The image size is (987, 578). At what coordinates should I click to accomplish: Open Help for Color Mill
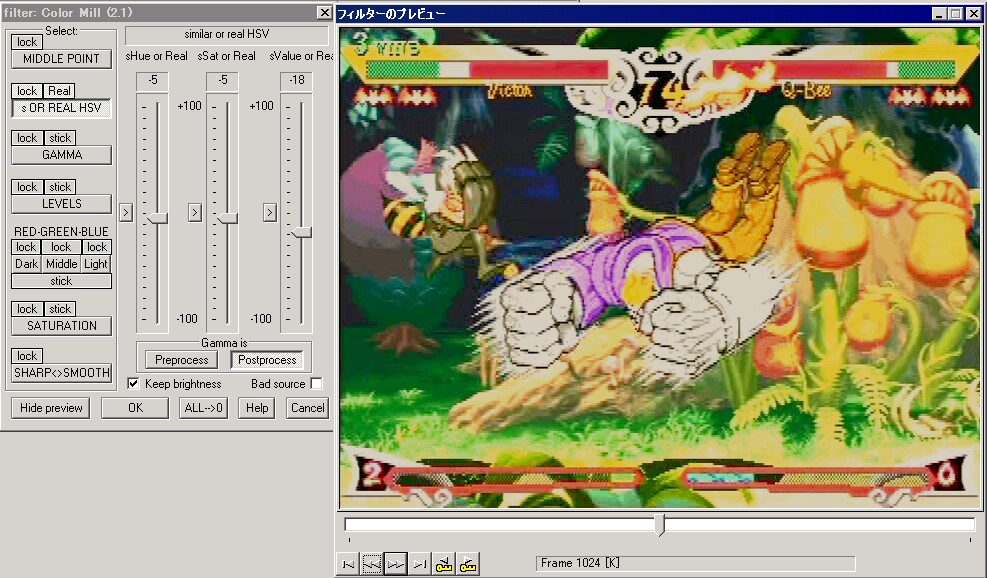pyautogui.click(x=257, y=408)
